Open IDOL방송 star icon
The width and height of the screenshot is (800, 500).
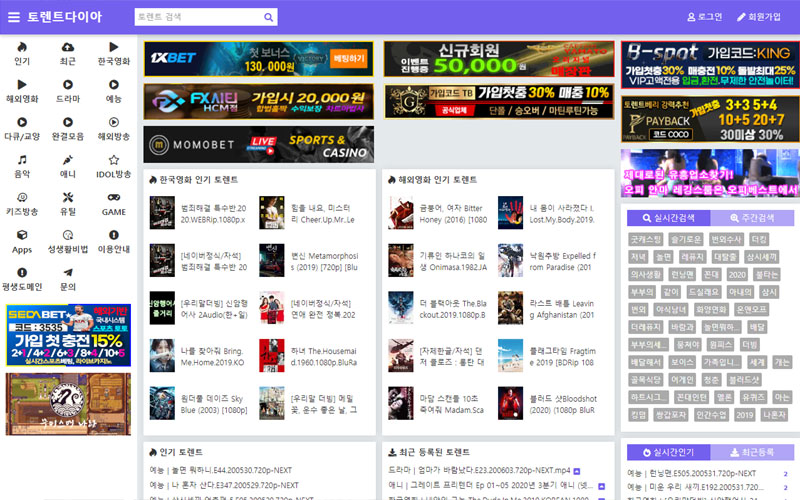[113, 160]
